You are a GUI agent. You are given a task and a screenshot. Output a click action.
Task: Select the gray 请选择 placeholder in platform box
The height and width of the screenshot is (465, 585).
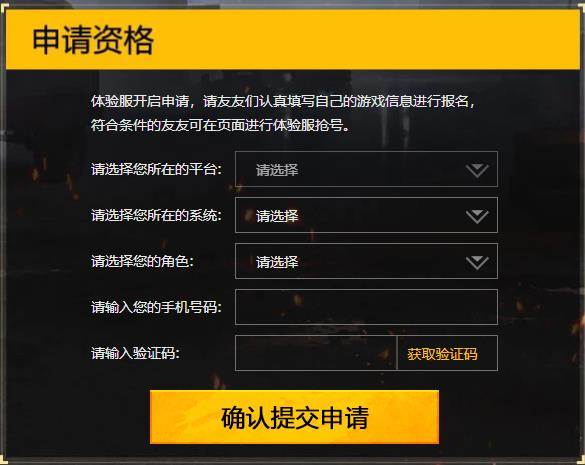tap(277, 170)
